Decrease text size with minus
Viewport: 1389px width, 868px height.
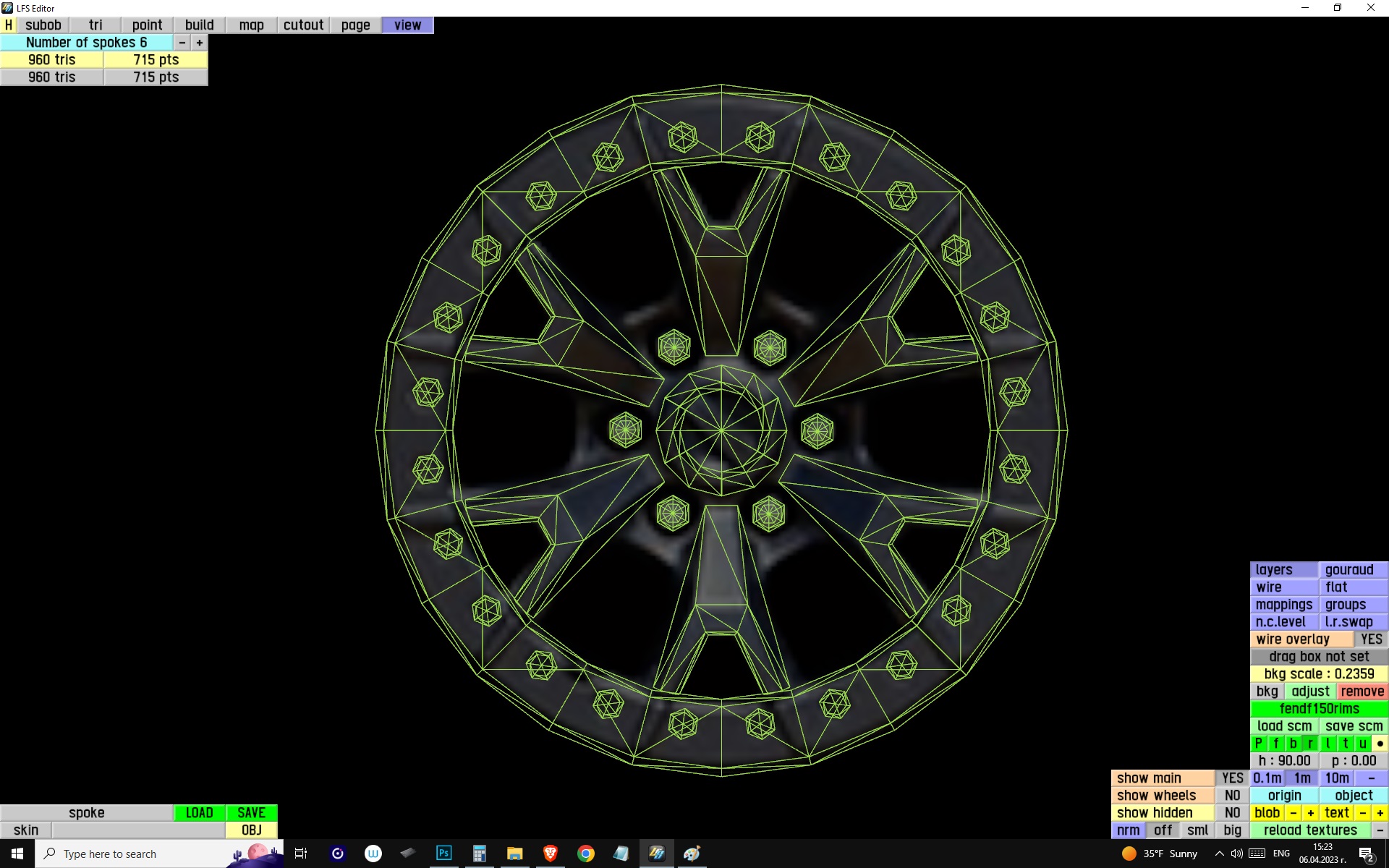click(1363, 813)
